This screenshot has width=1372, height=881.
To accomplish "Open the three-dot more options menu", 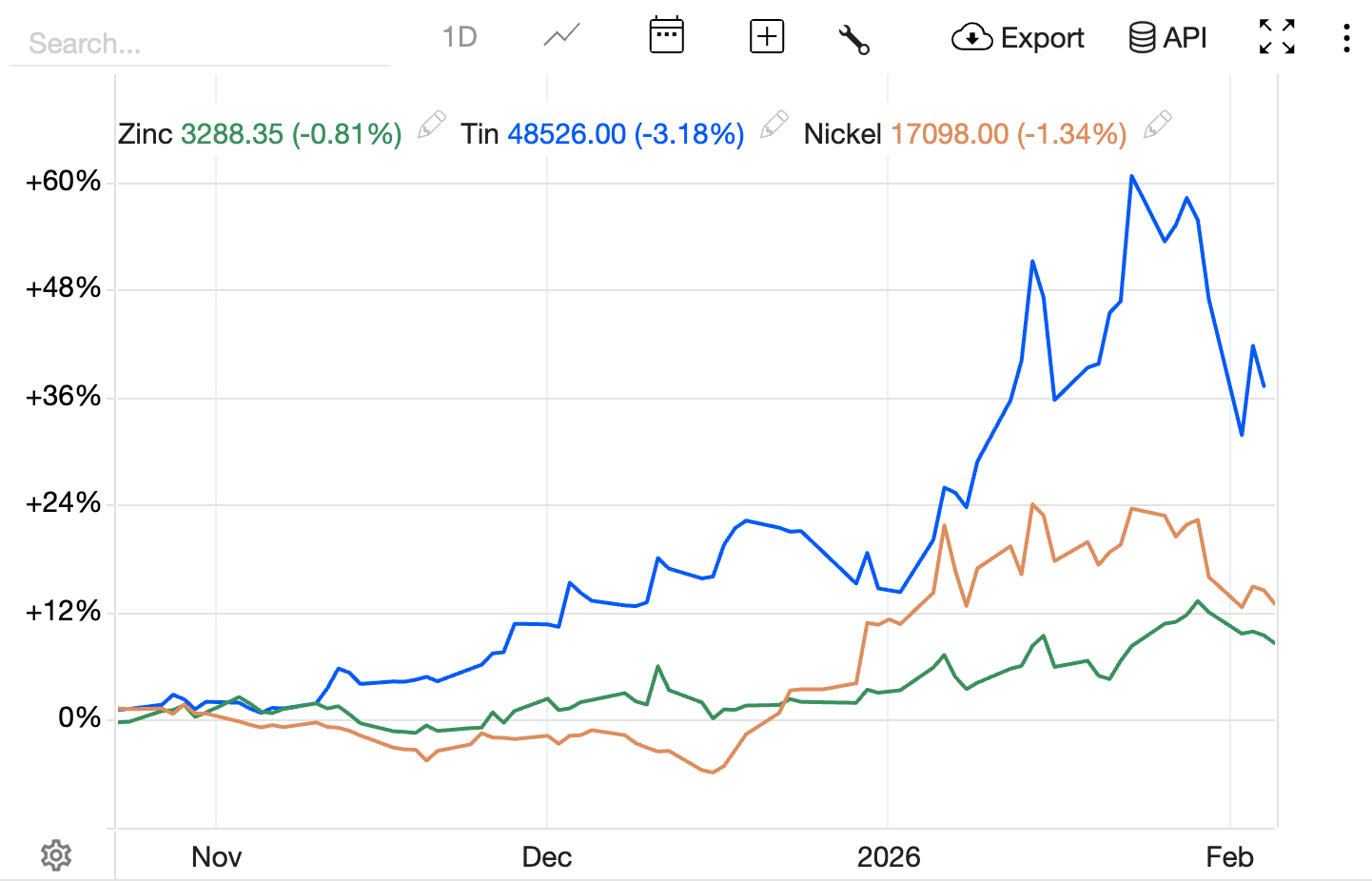I will (x=1346, y=37).
